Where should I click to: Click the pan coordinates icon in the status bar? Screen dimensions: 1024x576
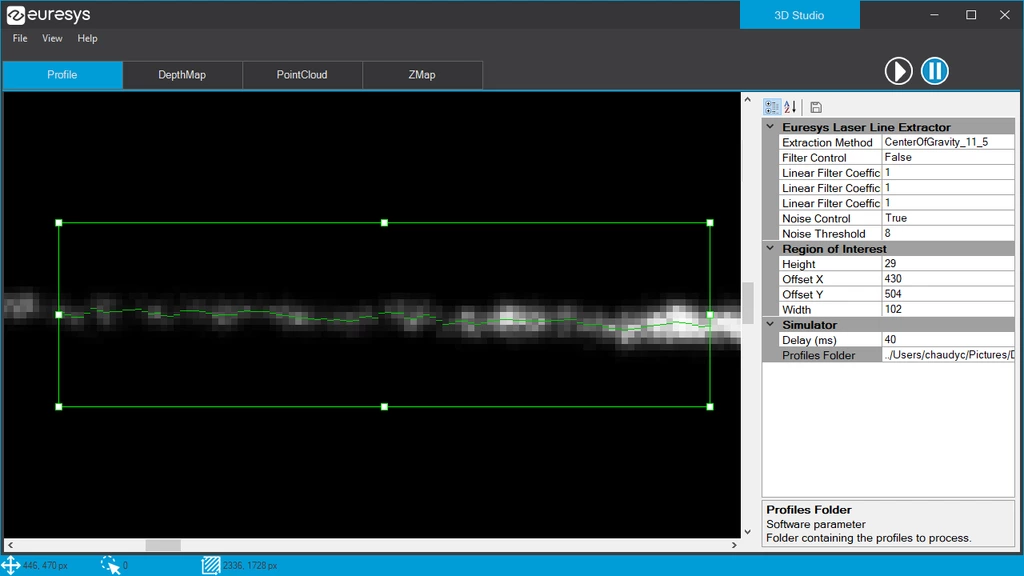click(x=10, y=564)
